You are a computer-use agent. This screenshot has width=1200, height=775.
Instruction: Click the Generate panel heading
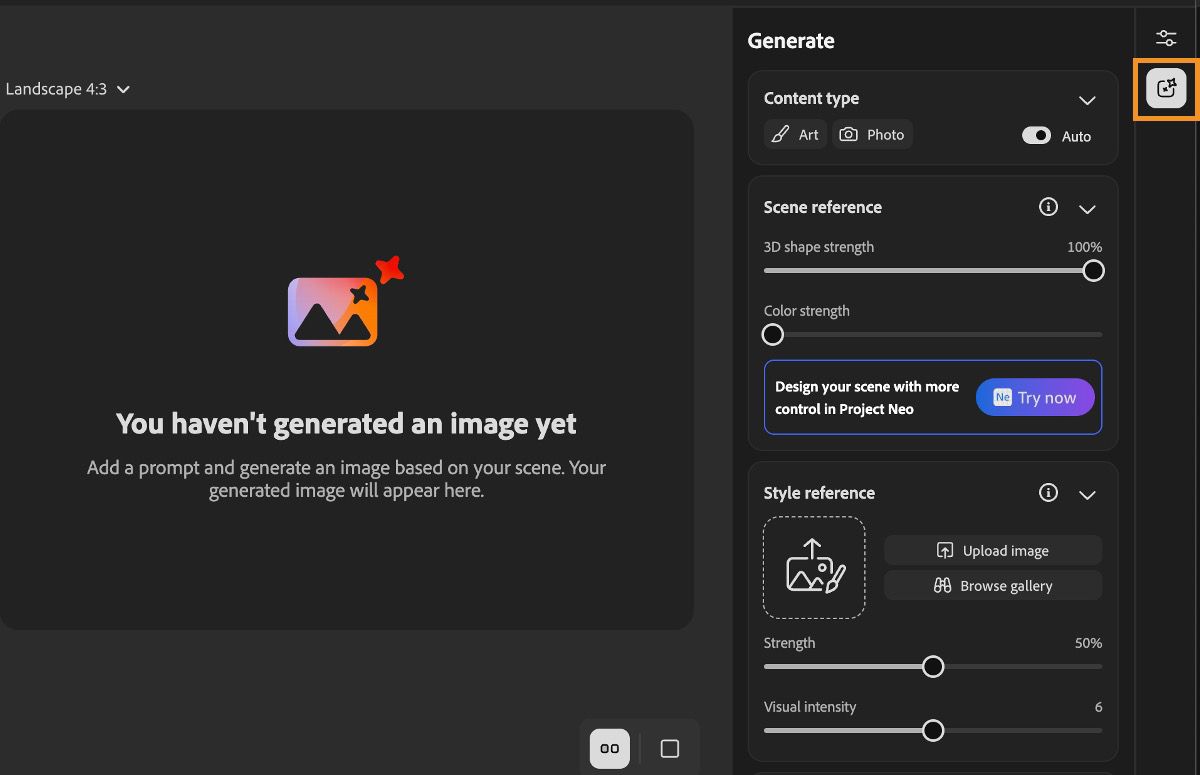pyautogui.click(x=791, y=40)
